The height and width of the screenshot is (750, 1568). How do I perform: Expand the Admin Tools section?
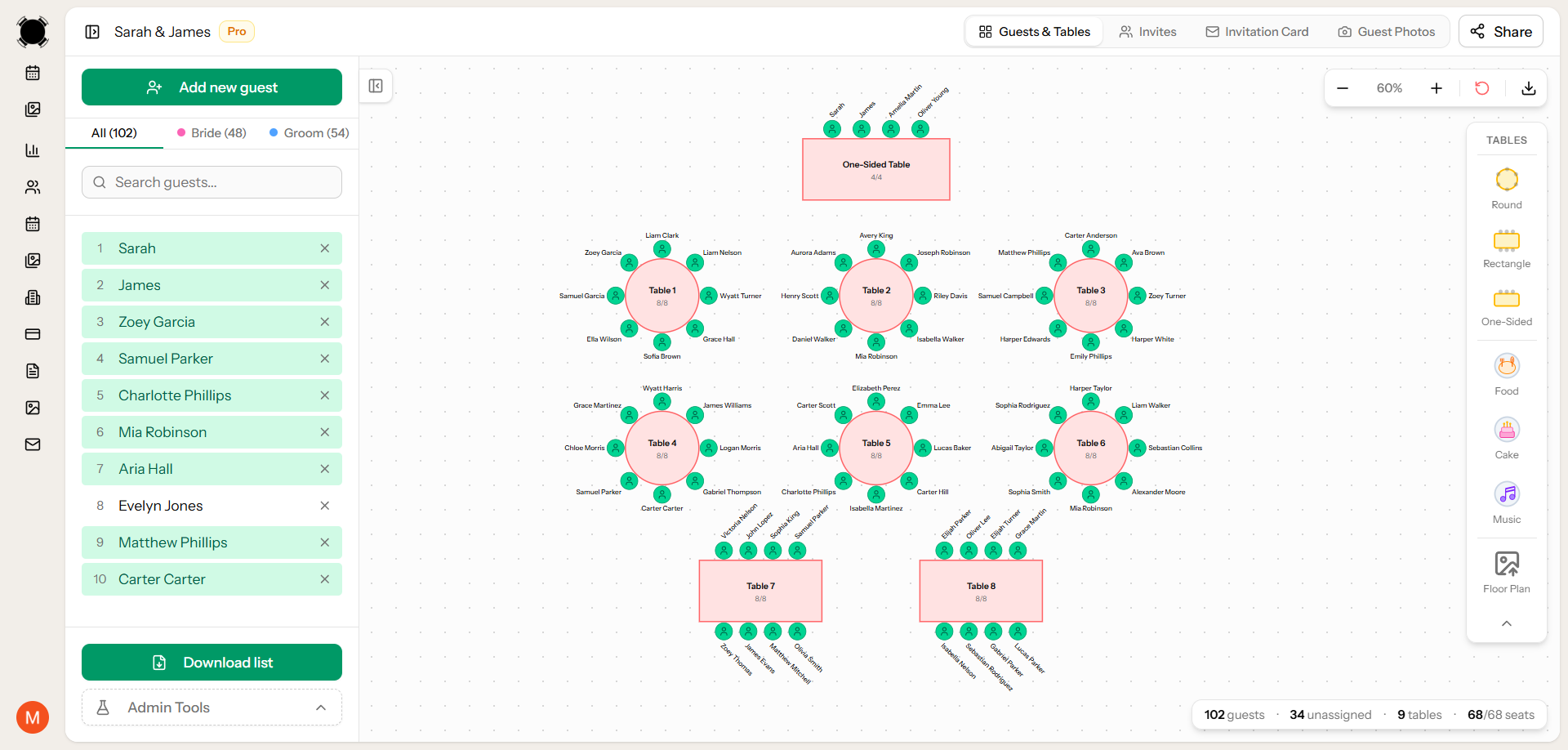pyautogui.click(x=211, y=708)
